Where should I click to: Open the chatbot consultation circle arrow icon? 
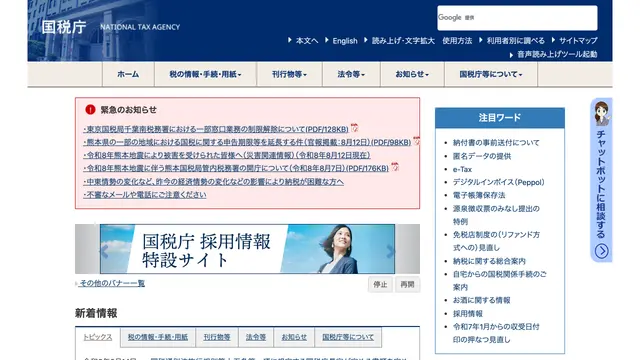pos(601,251)
